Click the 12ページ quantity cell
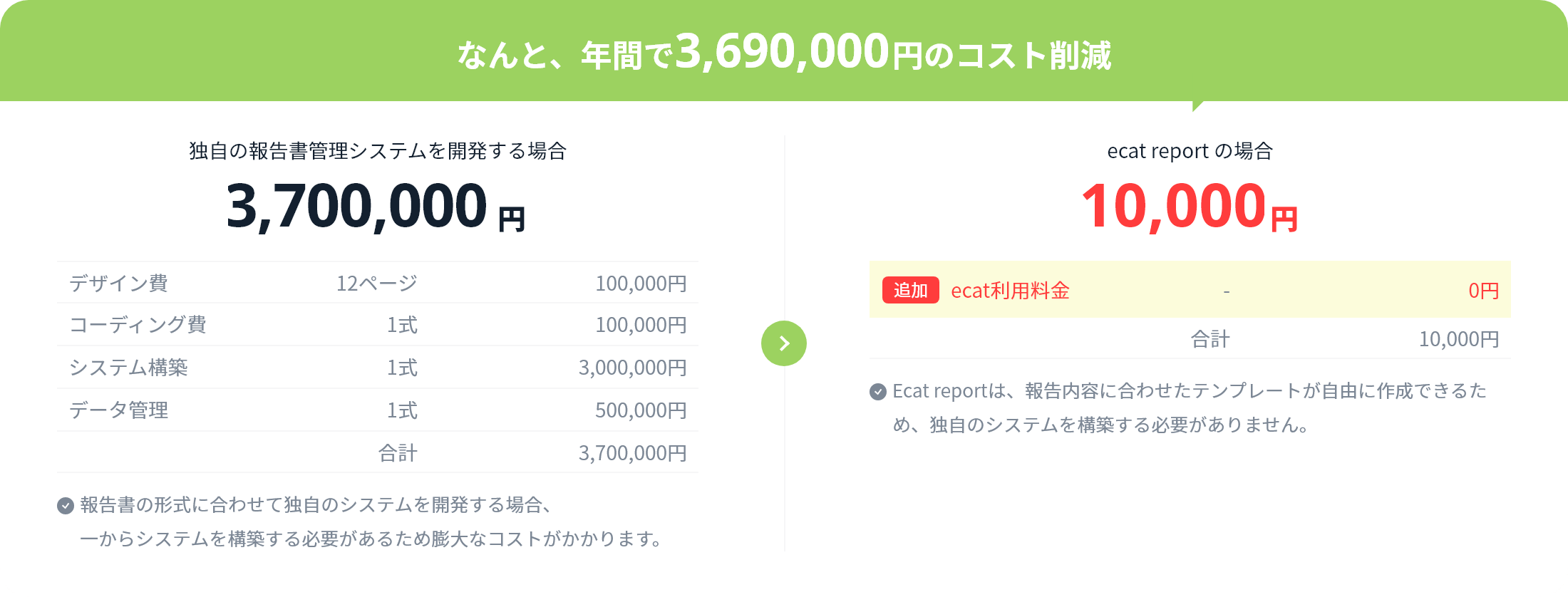The width and height of the screenshot is (1568, 597). [377, 284]
